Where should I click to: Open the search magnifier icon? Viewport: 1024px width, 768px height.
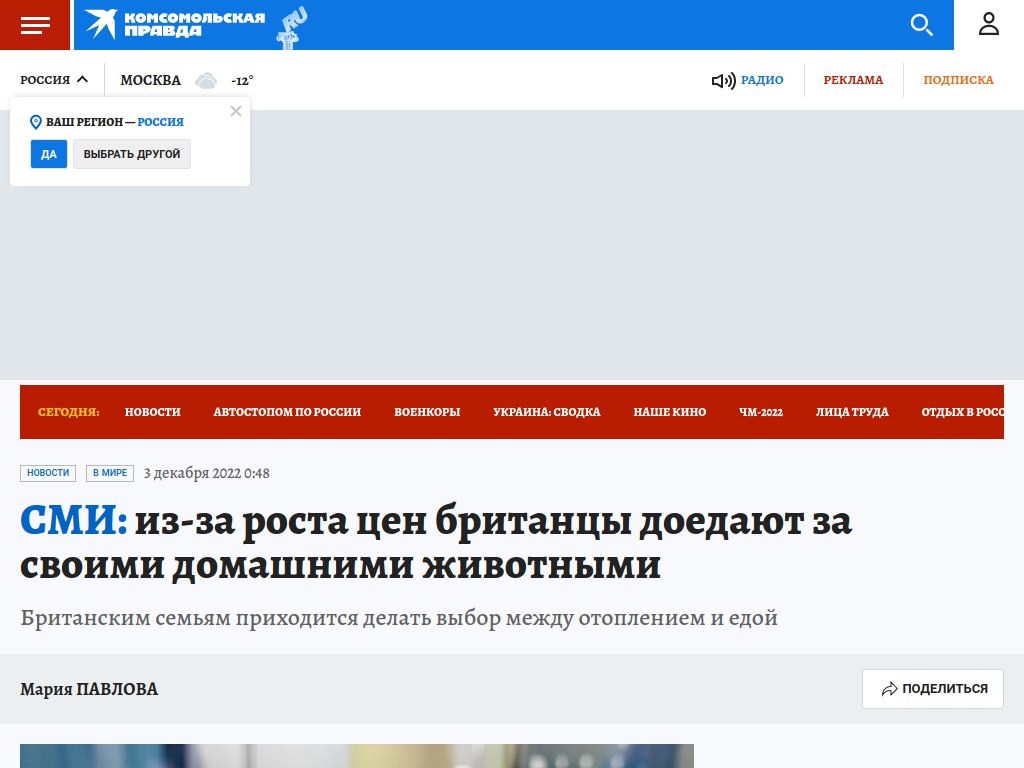921,25
